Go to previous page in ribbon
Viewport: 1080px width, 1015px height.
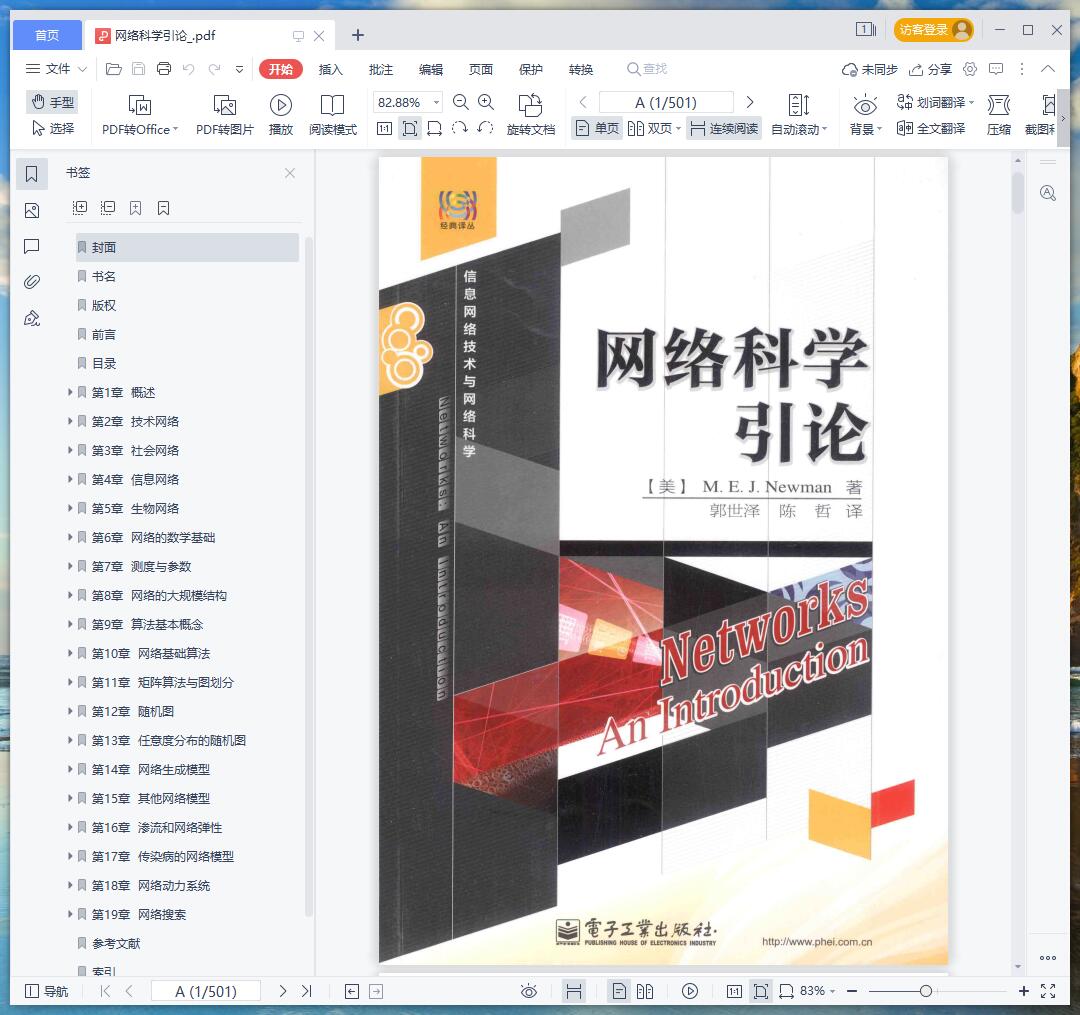coord(583,103)
